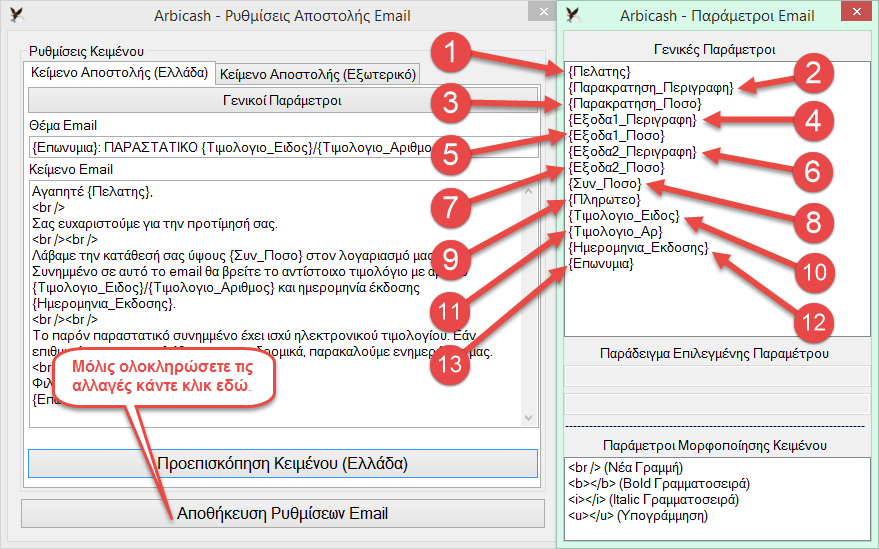
Task: Click the email text scrollbar up arrow
Action: pyautogui.click(x=528, y=191)
